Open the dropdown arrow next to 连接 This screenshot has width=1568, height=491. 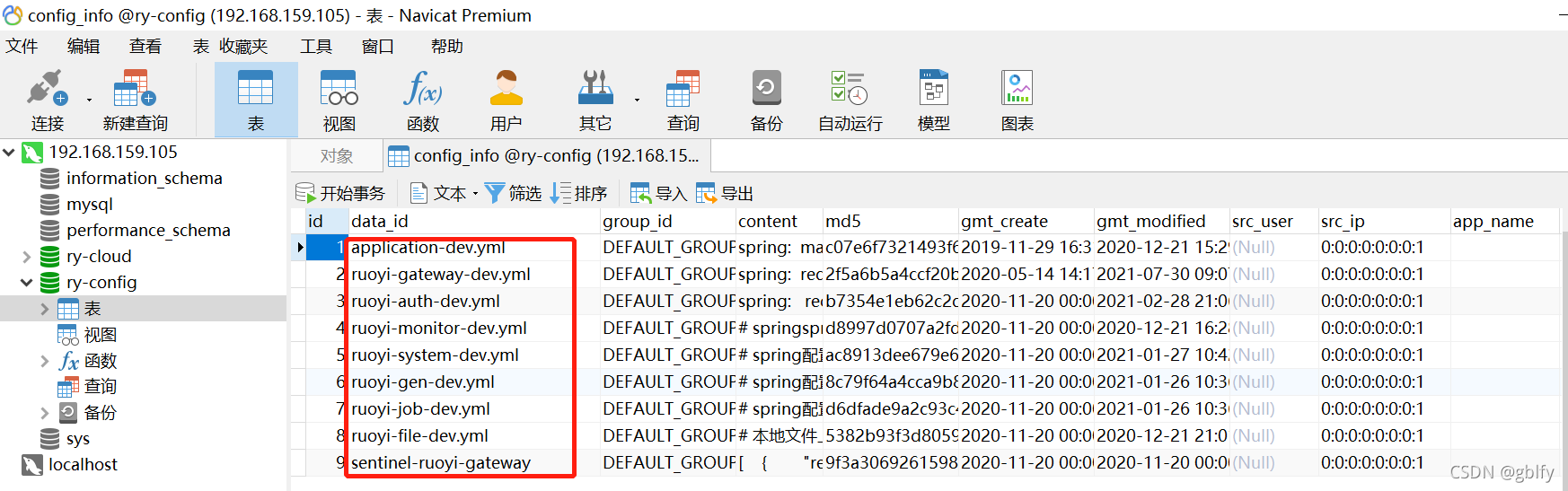point(89,100)
